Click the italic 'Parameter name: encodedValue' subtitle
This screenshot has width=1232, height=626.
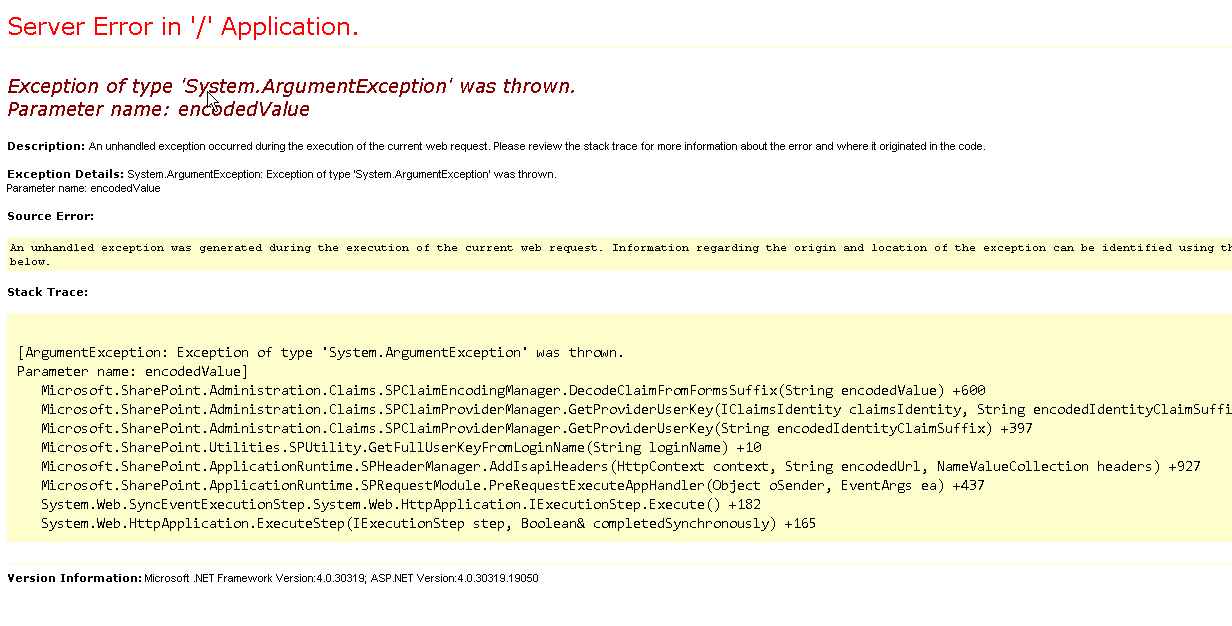[158, 109]
